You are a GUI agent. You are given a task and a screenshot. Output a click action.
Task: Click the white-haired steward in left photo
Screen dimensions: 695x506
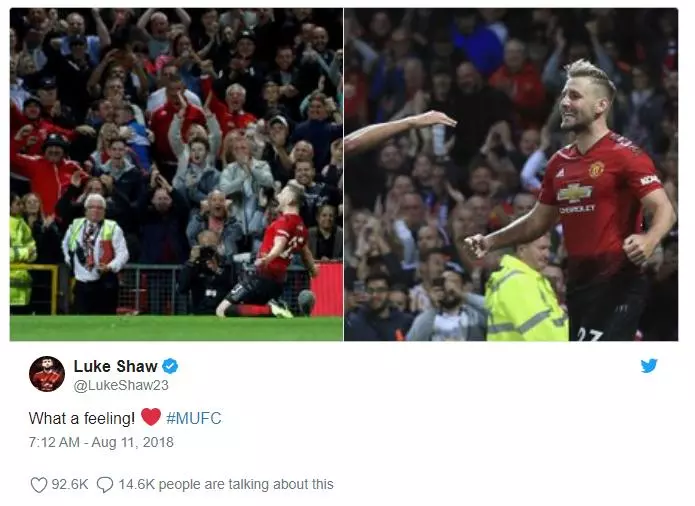point(95,253)
